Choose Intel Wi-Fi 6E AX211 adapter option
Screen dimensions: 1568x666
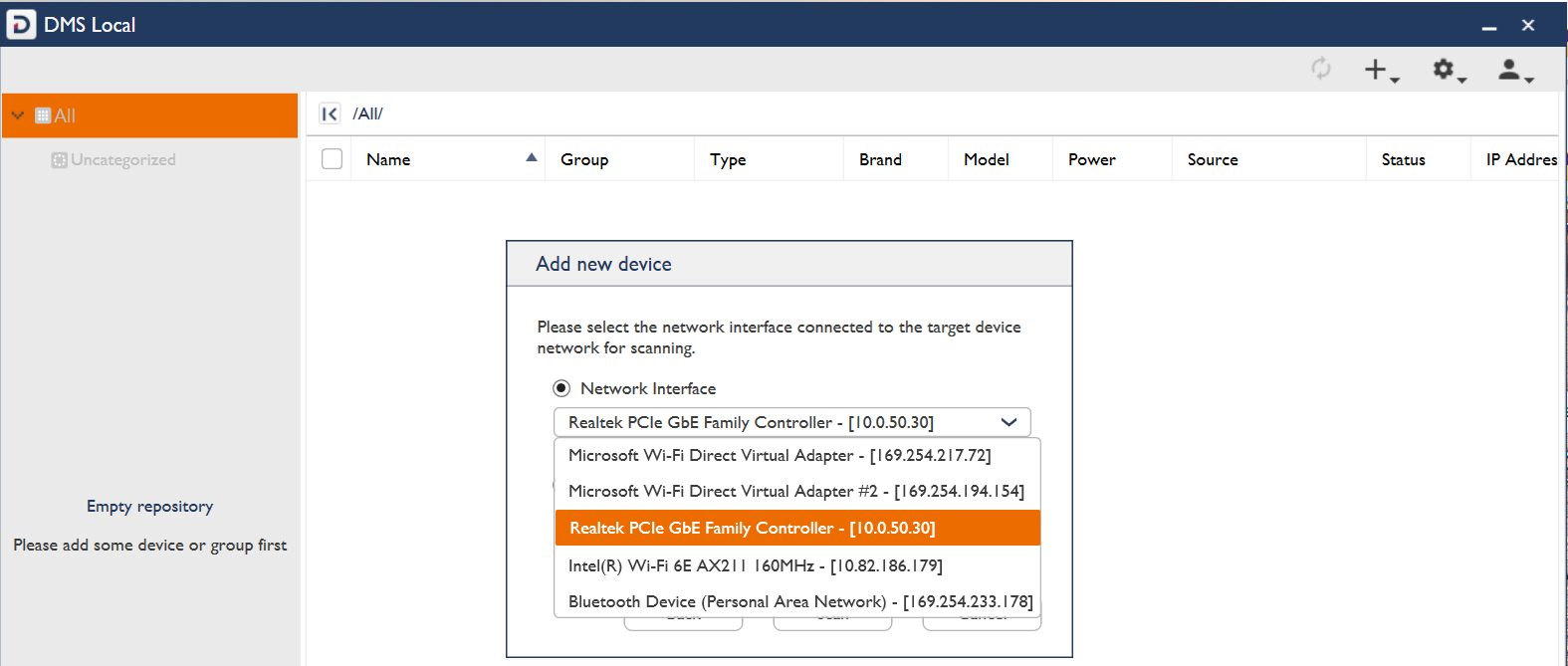pos(755,565)
